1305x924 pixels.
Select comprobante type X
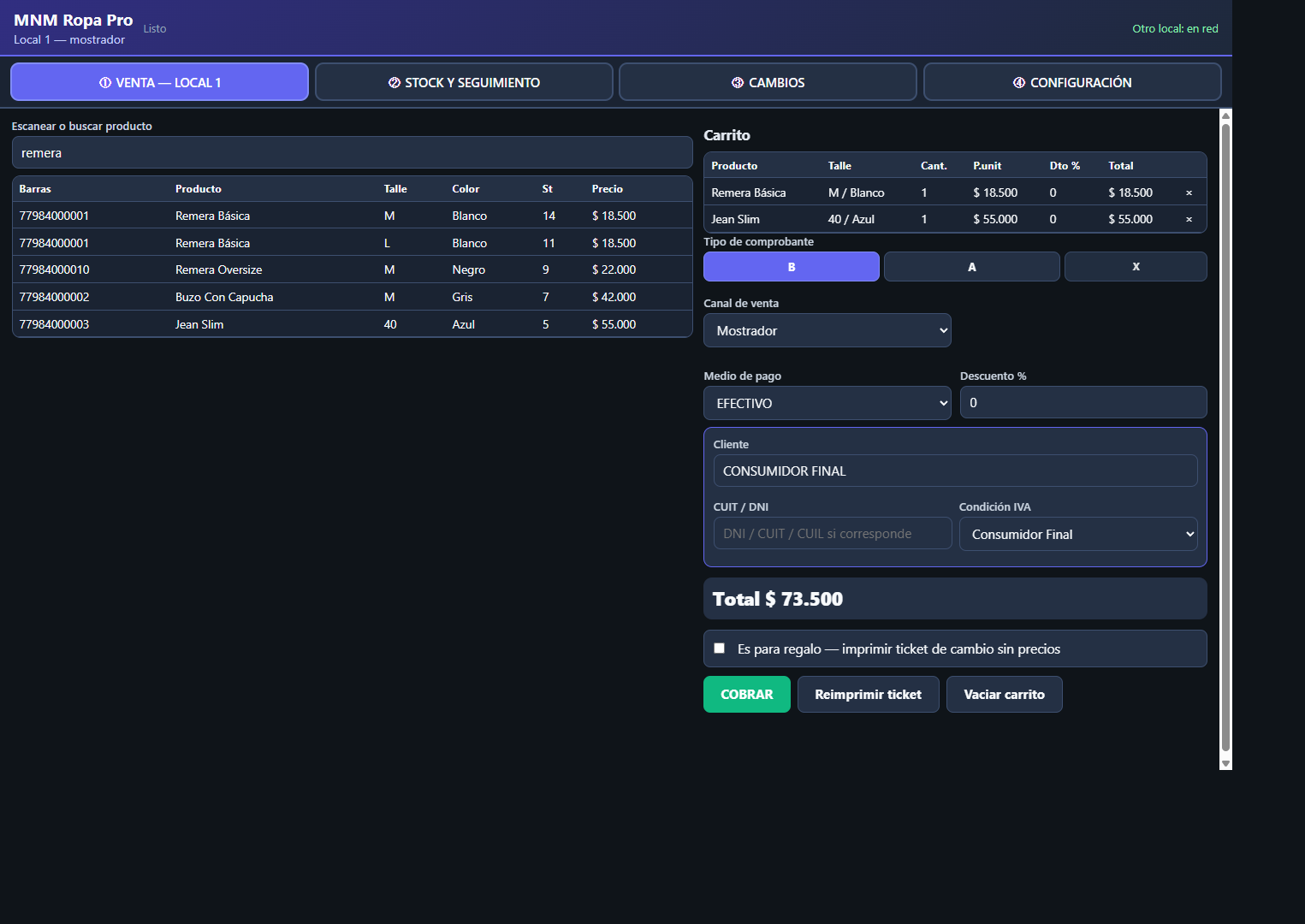click(1136, 267)
